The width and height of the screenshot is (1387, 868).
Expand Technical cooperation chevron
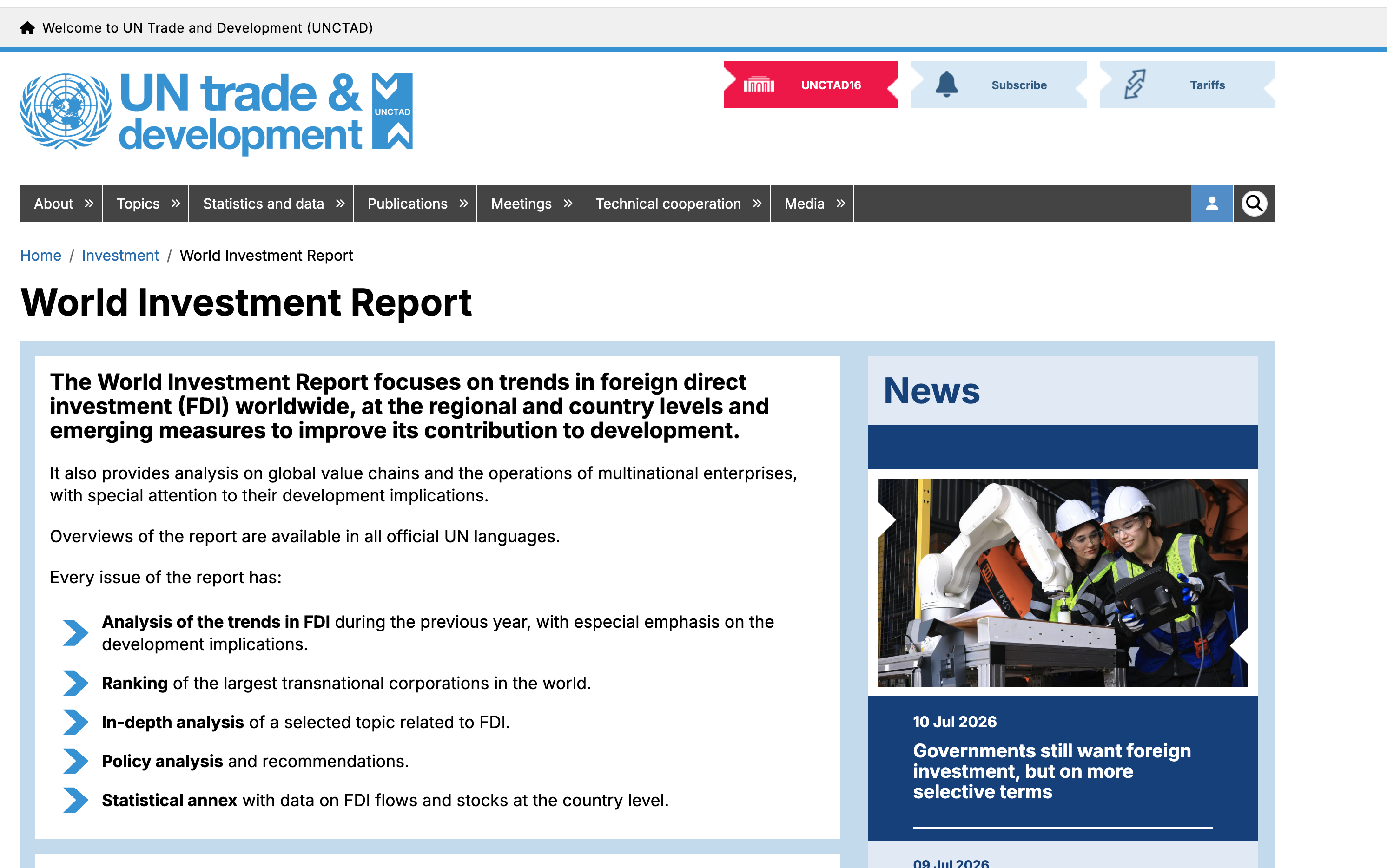coord(757,203)
